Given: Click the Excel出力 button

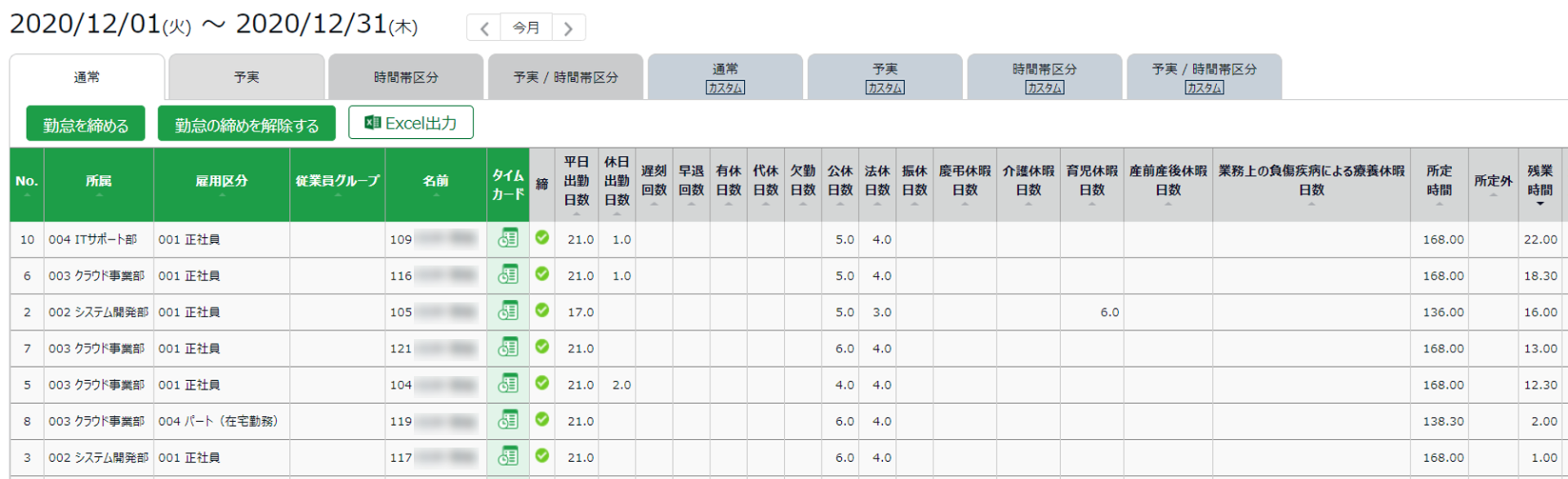Looking at the screenshot, I should [411, 123].
